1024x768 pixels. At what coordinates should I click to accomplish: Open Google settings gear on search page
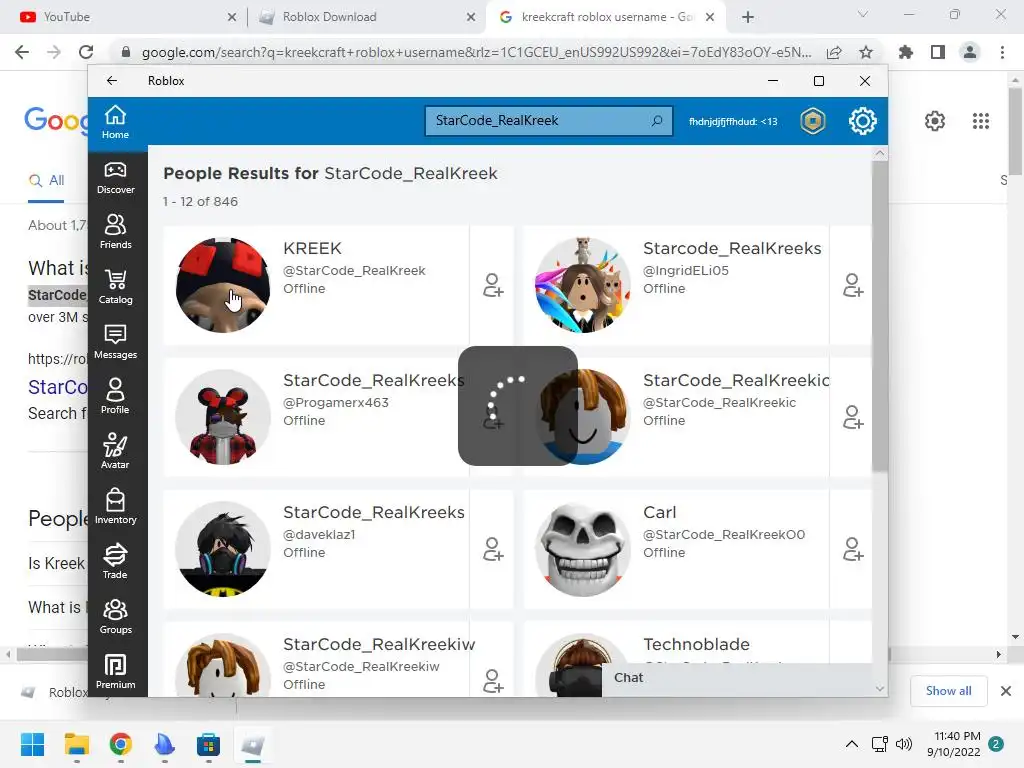935,121
